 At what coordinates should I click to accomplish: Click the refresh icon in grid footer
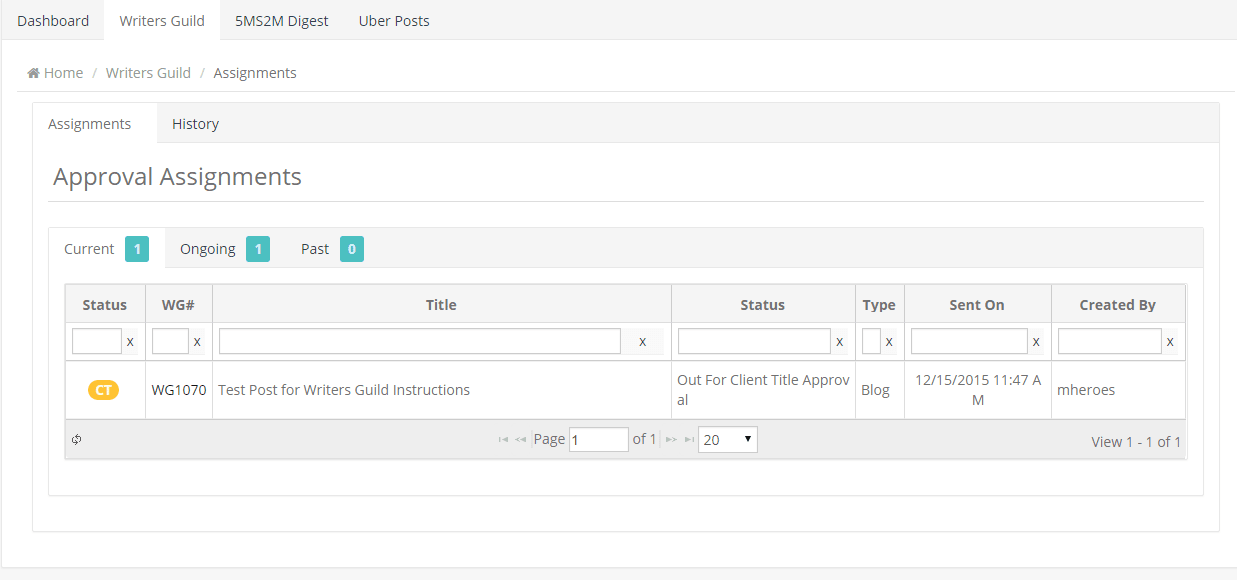[77, 440]
